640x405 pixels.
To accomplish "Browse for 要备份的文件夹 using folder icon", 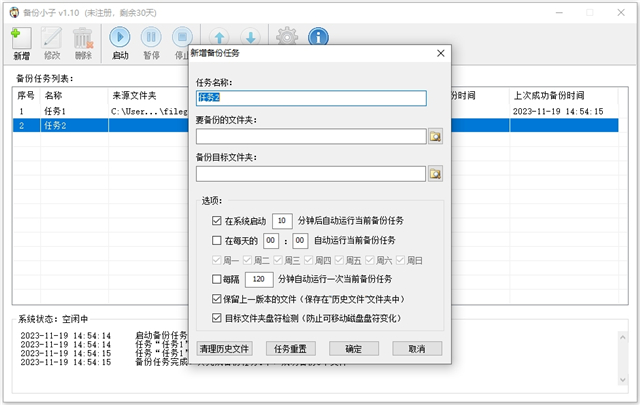I will tap(435, 136).
